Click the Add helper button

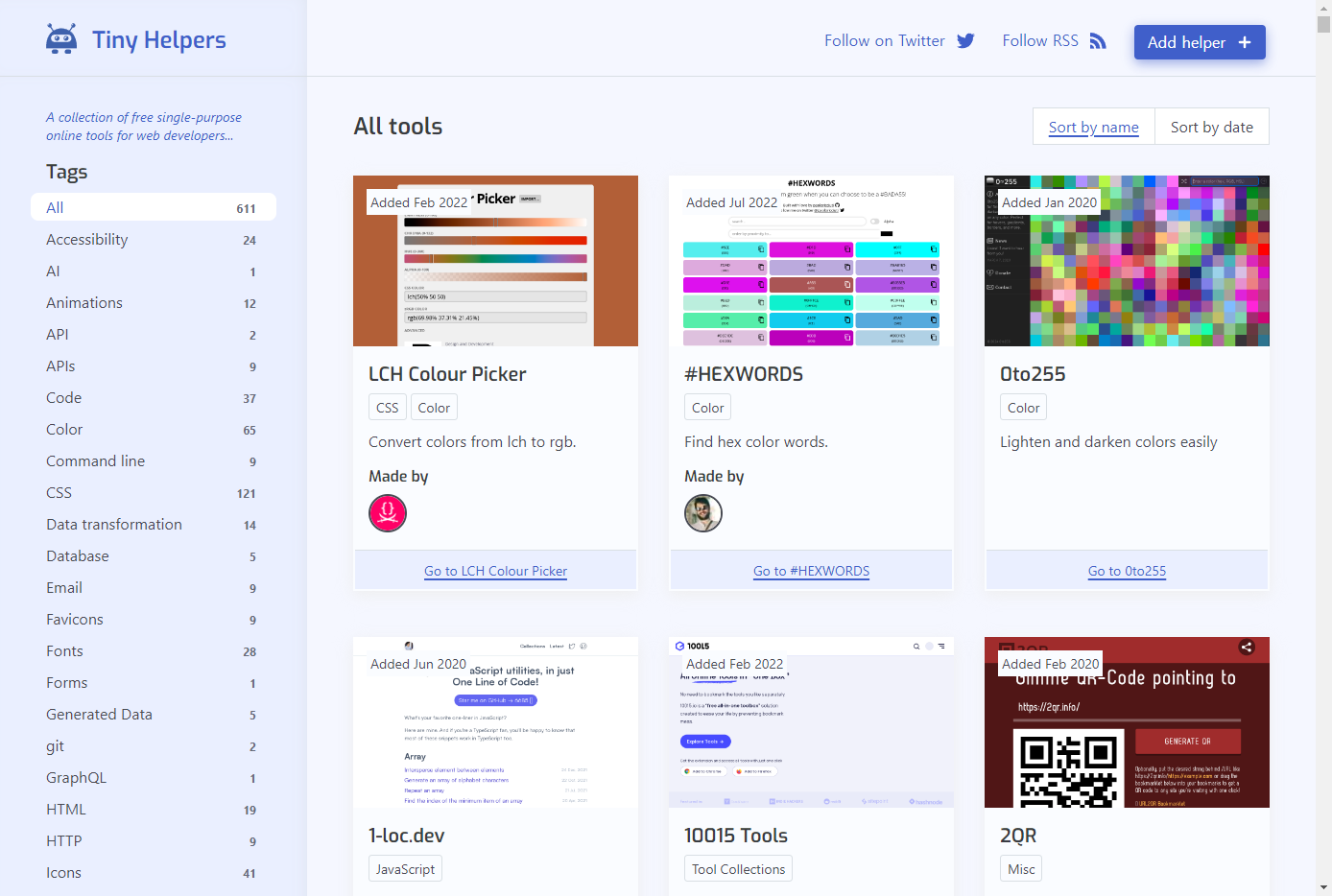(1200, 42)
